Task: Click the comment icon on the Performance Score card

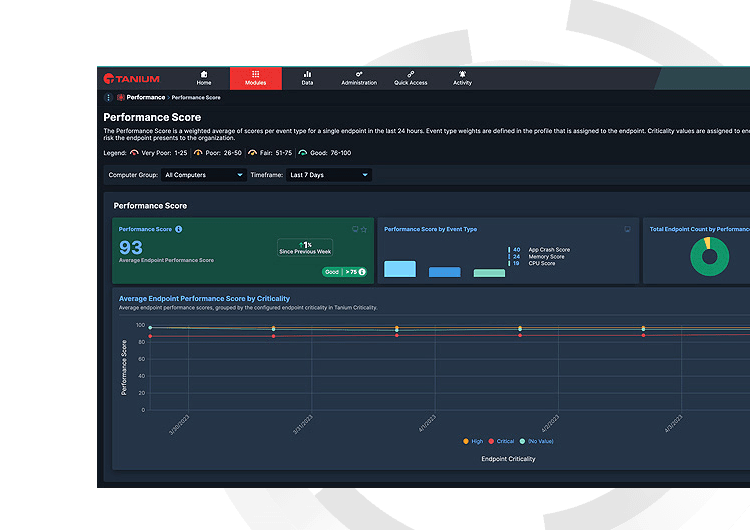Action: pyautogui.click(x=355, y=229)
